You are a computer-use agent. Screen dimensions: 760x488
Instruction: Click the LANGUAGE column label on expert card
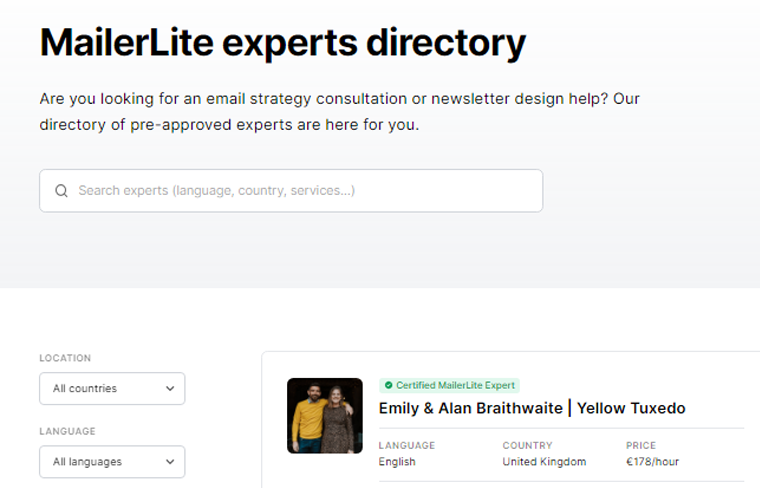(x=407, y=445)
